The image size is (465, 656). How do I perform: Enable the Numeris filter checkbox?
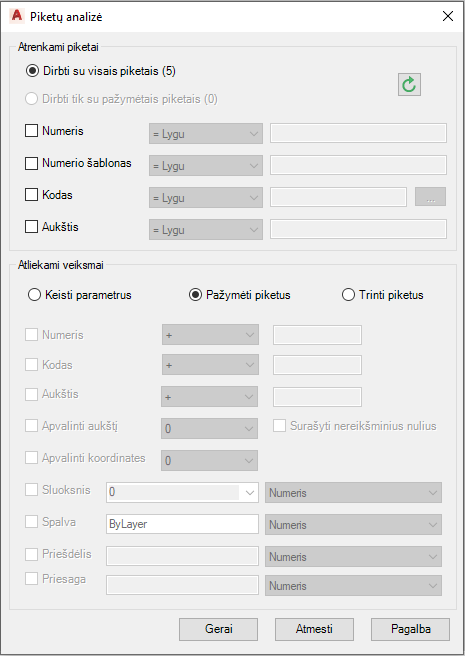(31, 131)
